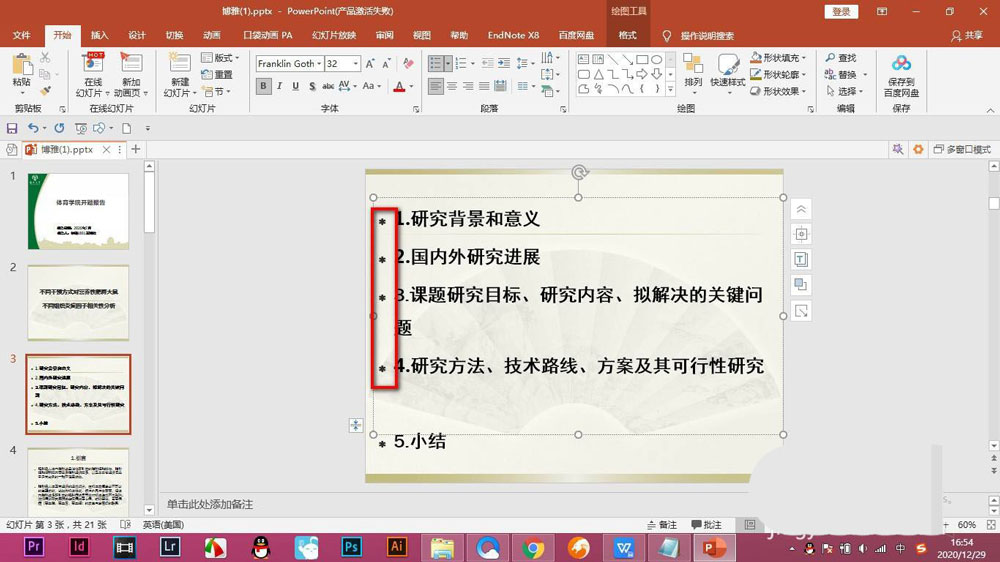Insert a text box from the shapes gallery
This screenshot has height=562, width=1000.
584,59
